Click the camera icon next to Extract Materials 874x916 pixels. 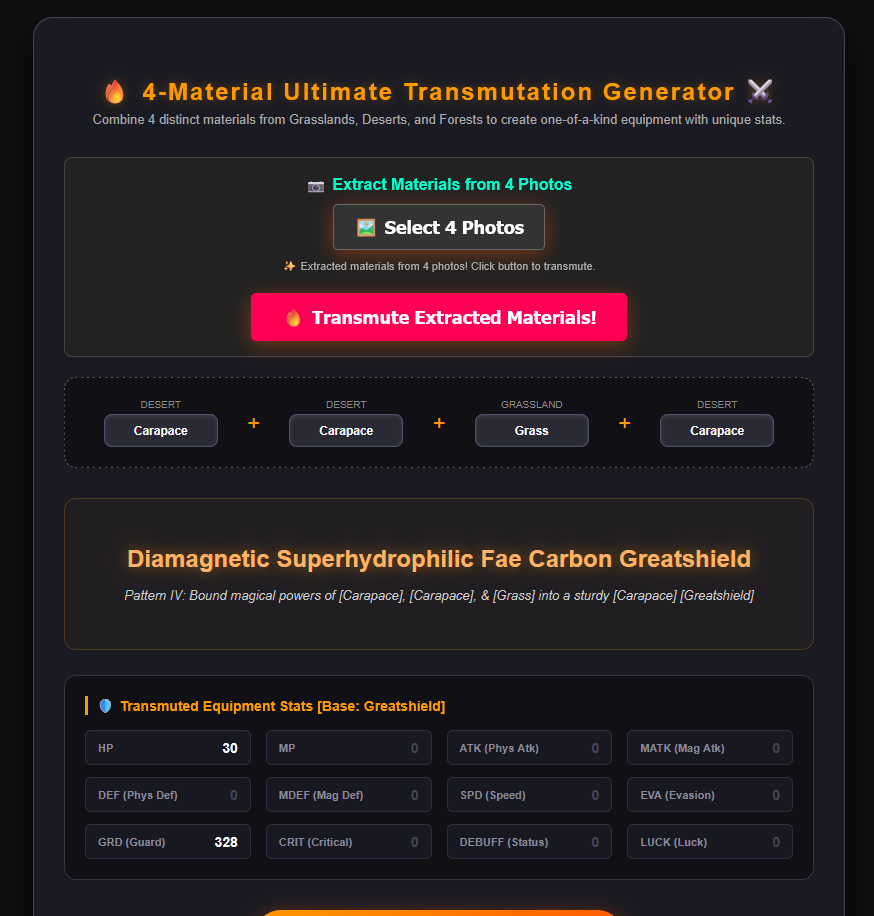point(315,186)
